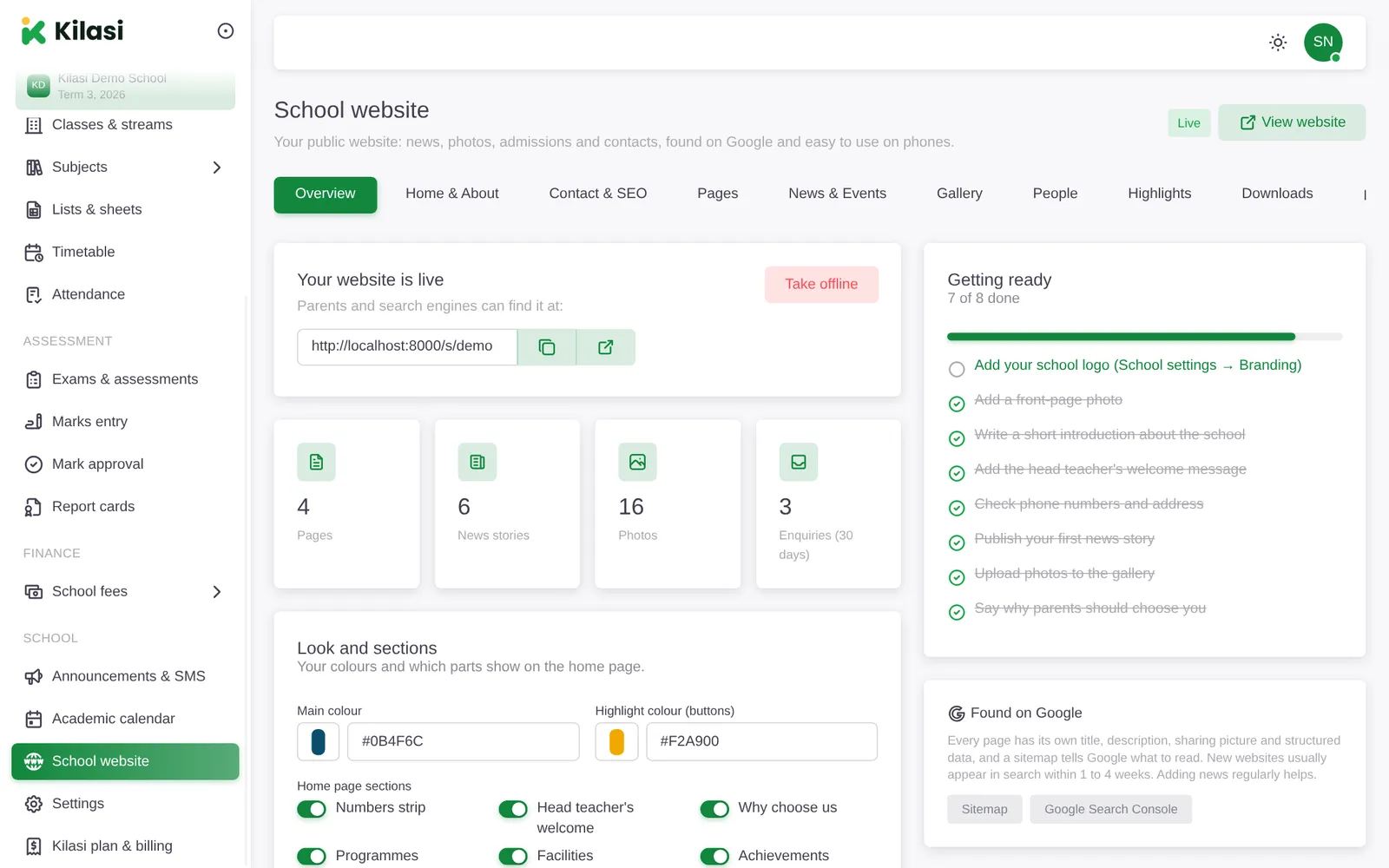Disable the Numbers strip section toggle

[312, 809]
